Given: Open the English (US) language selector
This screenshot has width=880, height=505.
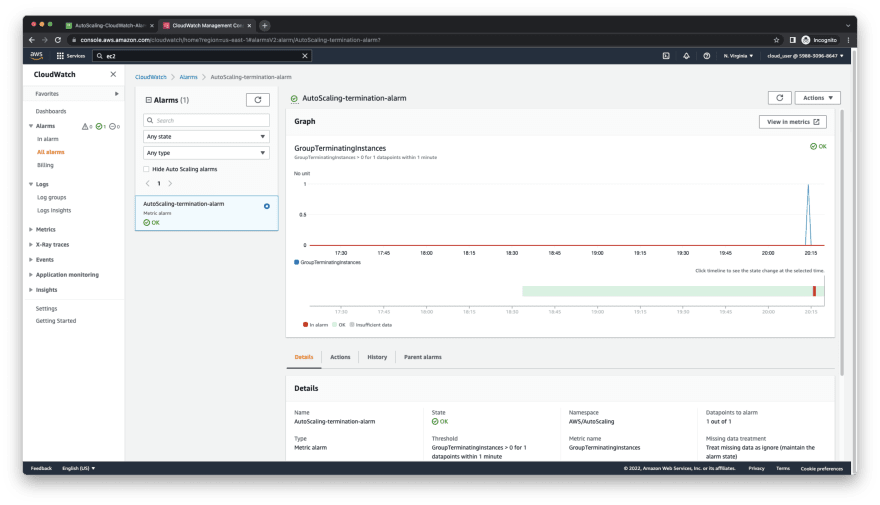Looking at the screenshot, I should point(79,468).
